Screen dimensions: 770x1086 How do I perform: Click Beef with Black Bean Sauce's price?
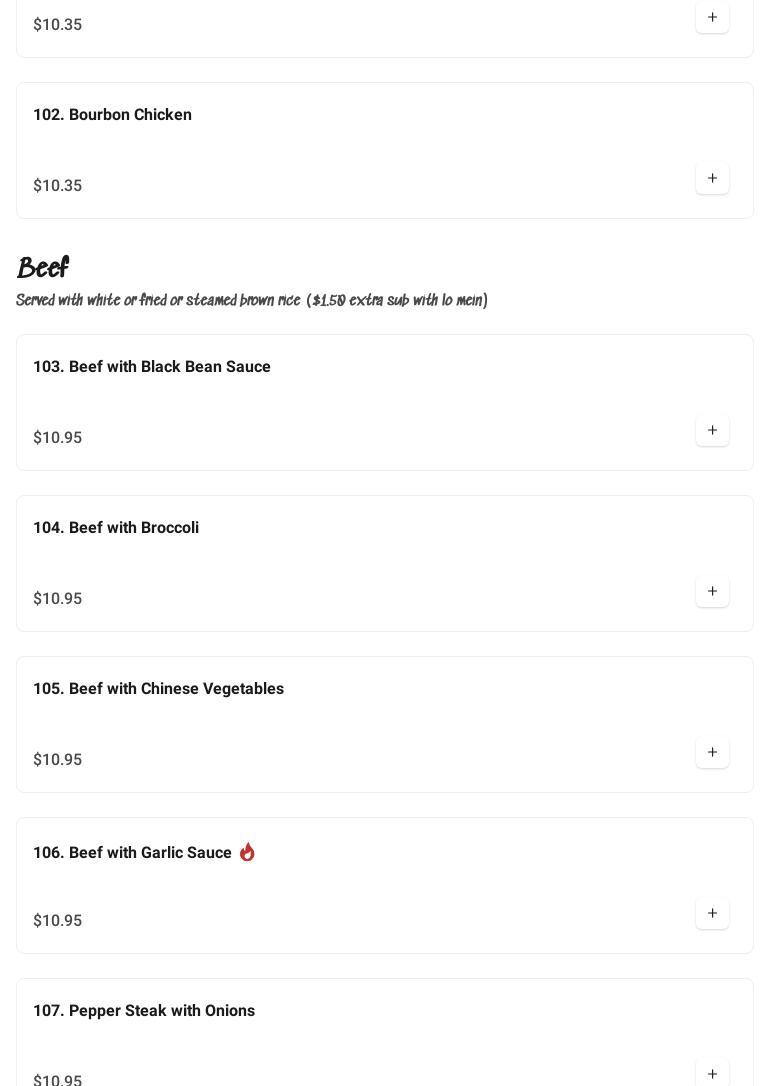pos(58,438)
